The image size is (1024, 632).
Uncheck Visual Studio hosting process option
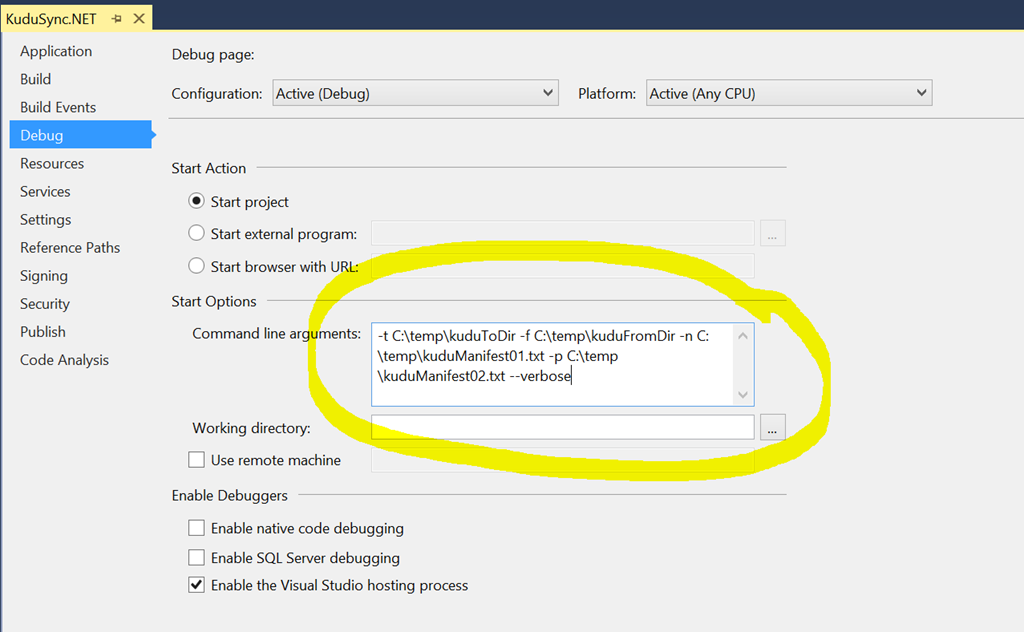pyautogui.click(x=196, y=584)
